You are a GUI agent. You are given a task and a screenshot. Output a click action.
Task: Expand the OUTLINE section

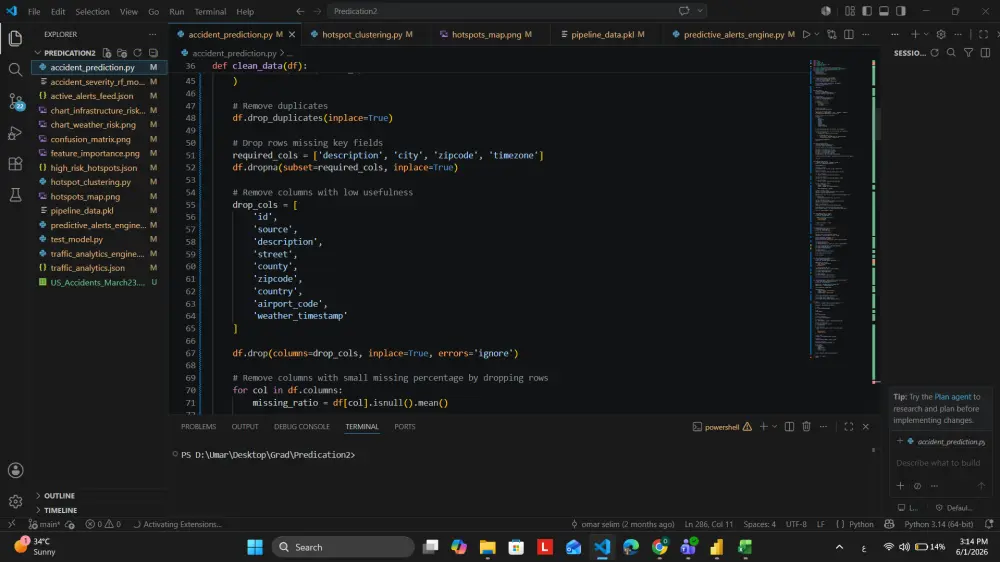click(x=59, y=496)
